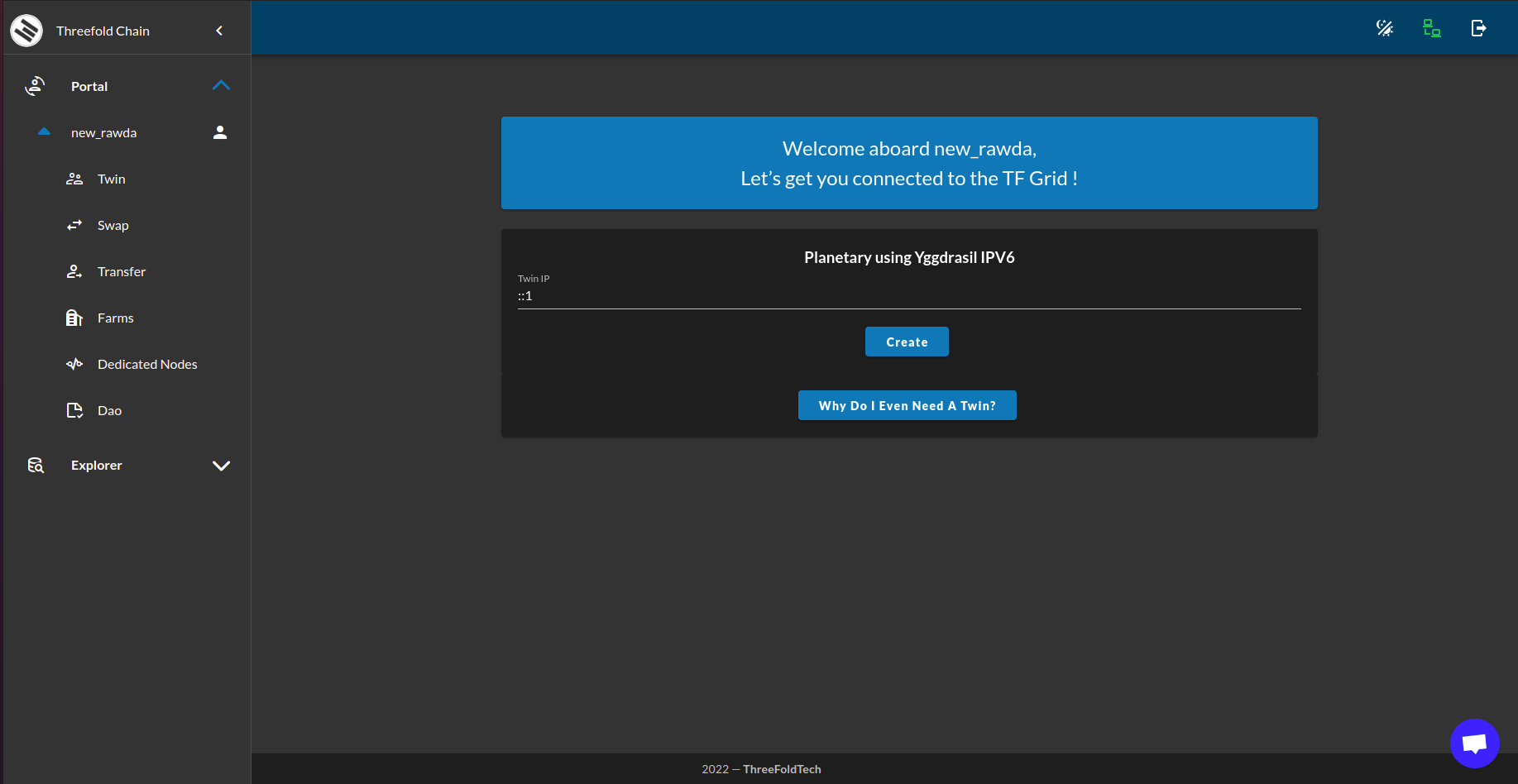Focus the Twin IP input field
This screenshot has height=784, width=1518.
coord(909,296)
